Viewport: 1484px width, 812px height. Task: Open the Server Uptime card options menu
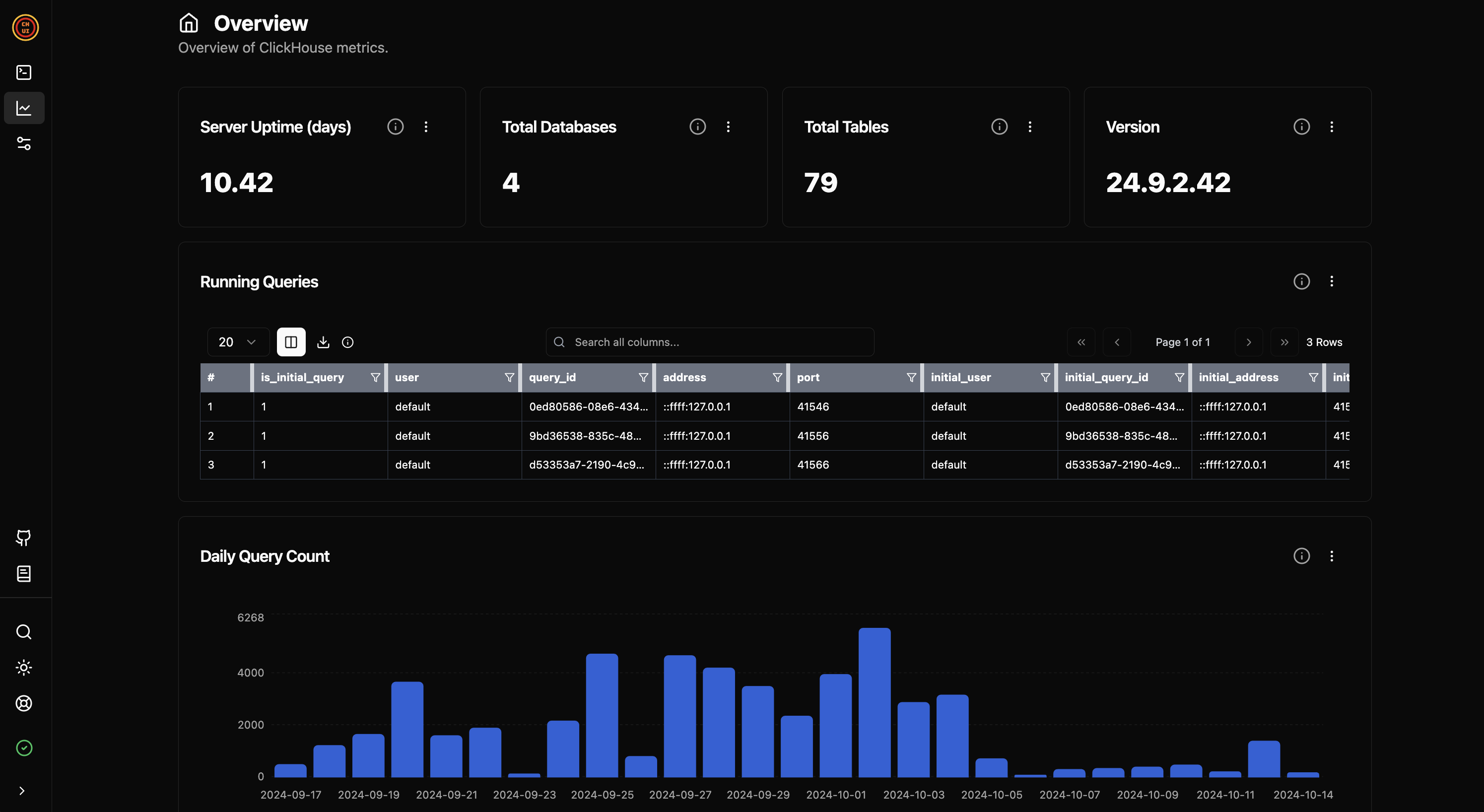(426, 127)
